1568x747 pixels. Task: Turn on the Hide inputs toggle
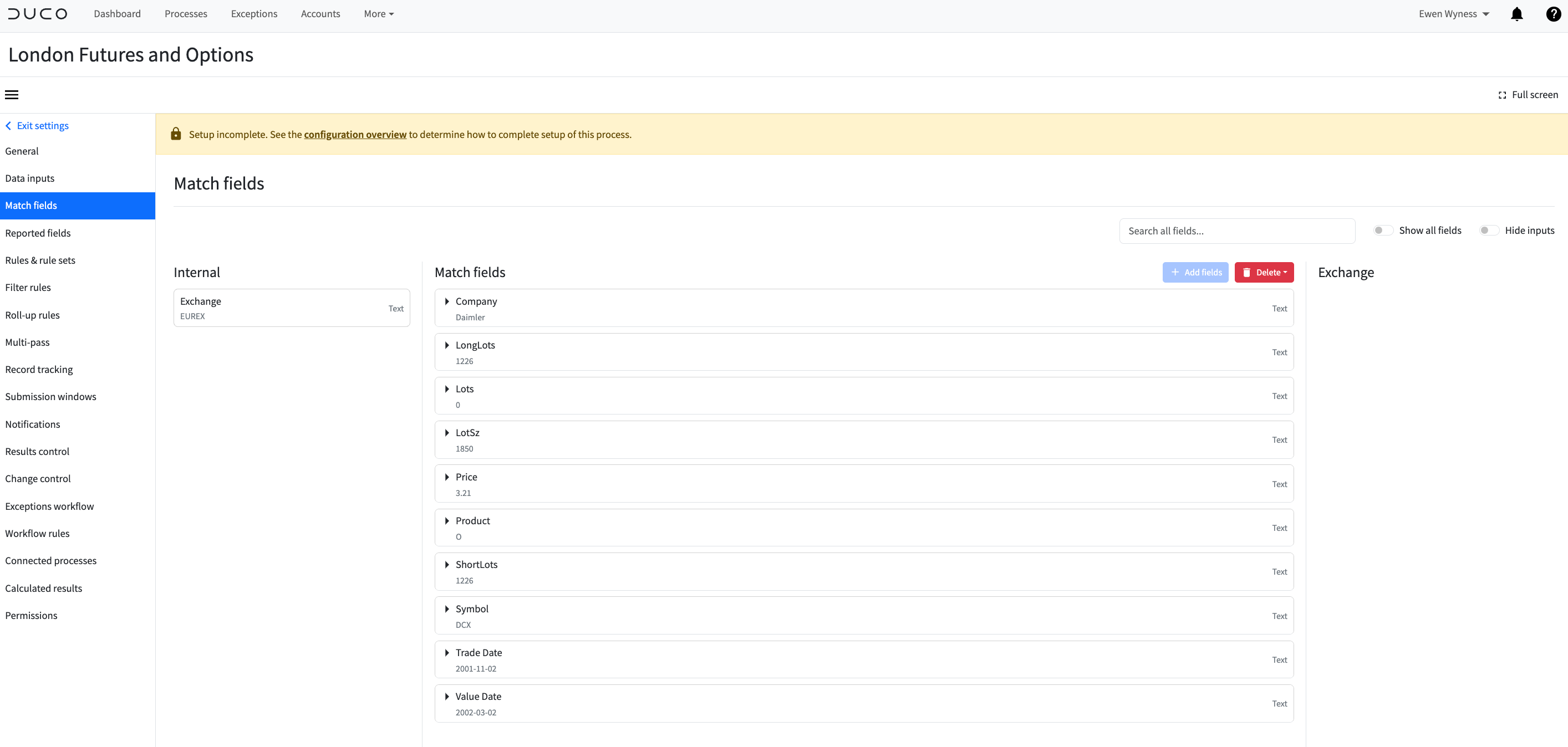(x=1488, y=230)
